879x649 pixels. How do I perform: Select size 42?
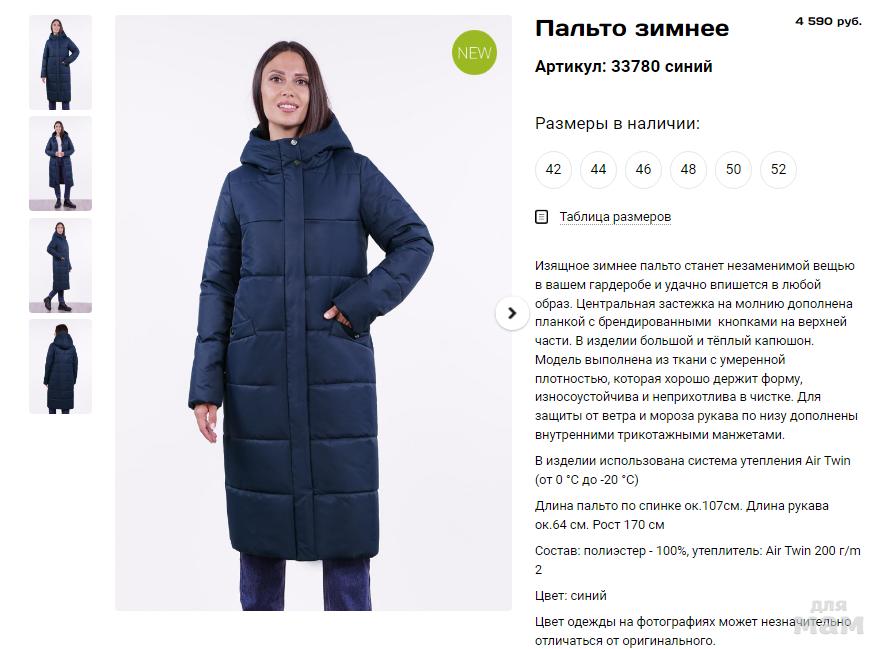[x=553, y=169]
